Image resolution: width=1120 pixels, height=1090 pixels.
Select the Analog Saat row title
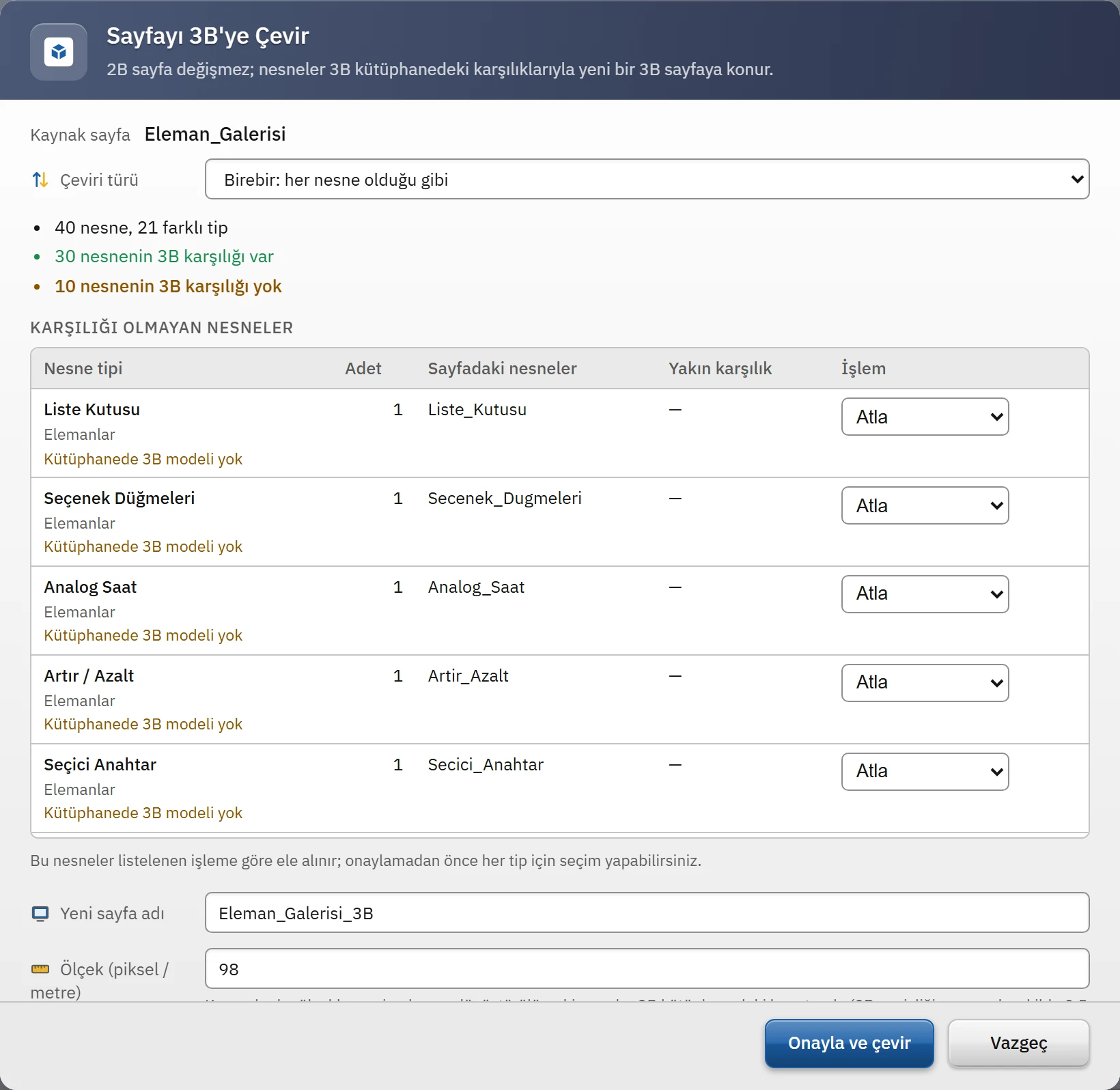[90, 587]
